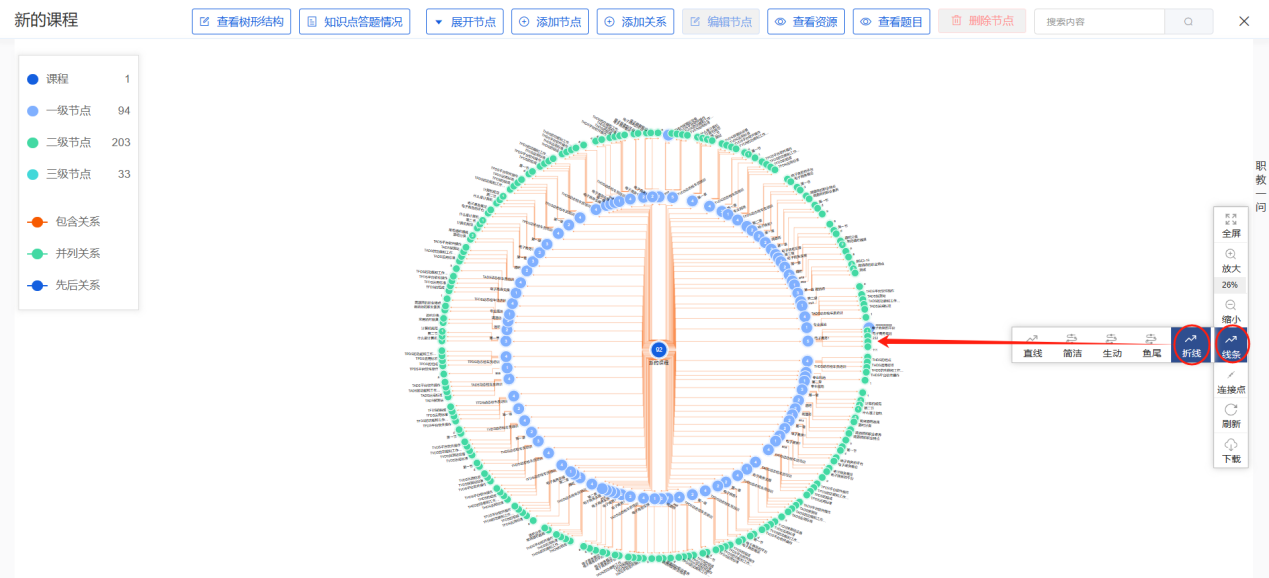Open 查看树形结构 tree structure view
Image resolution: width=1269 pixels, height=578 pixels.
(241, 21)
